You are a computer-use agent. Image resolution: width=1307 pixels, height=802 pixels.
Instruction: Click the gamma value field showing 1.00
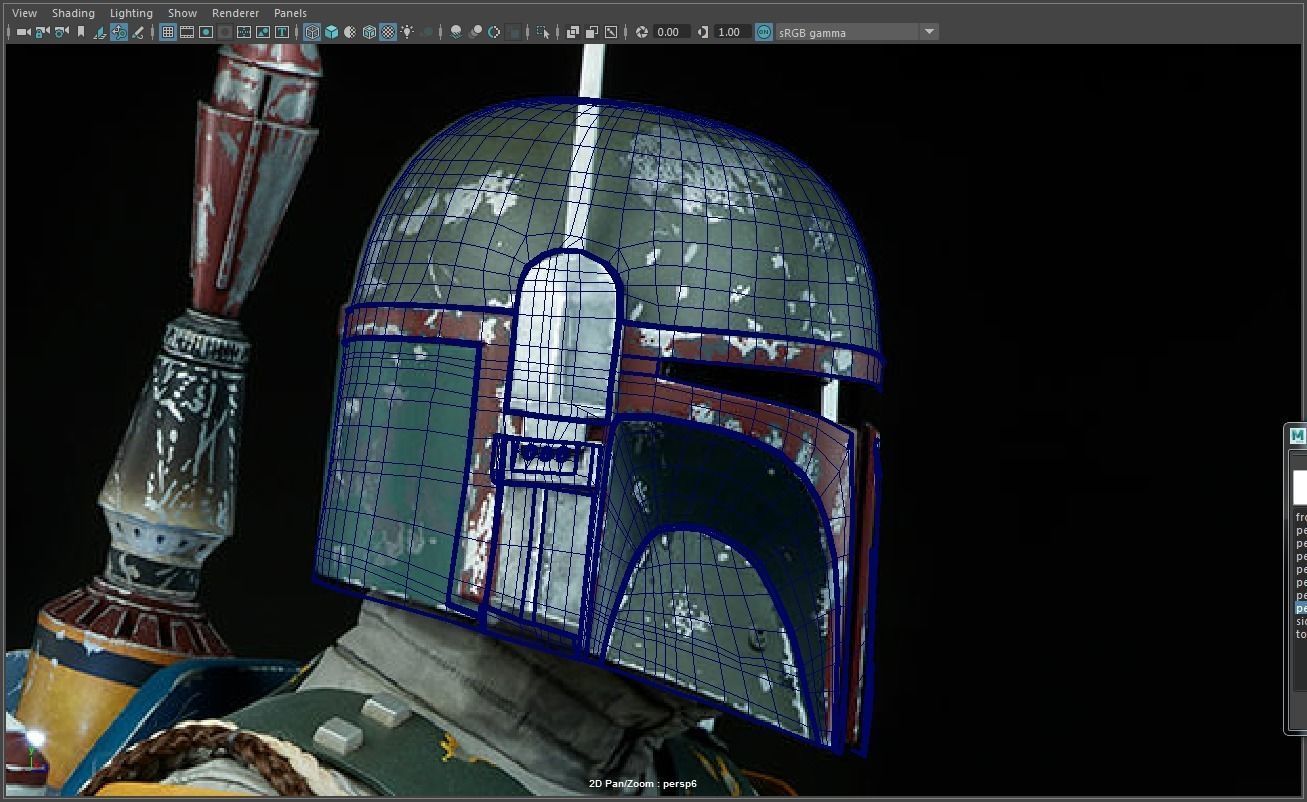coord(732,32)
